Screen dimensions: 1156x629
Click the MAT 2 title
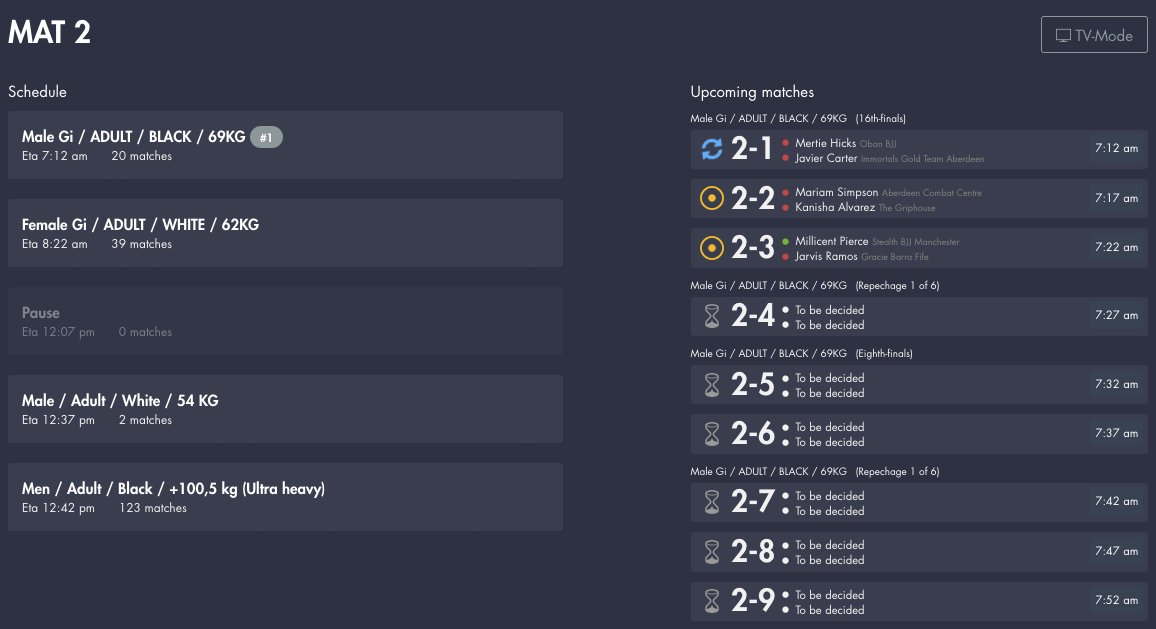click(x=49, y=32)
